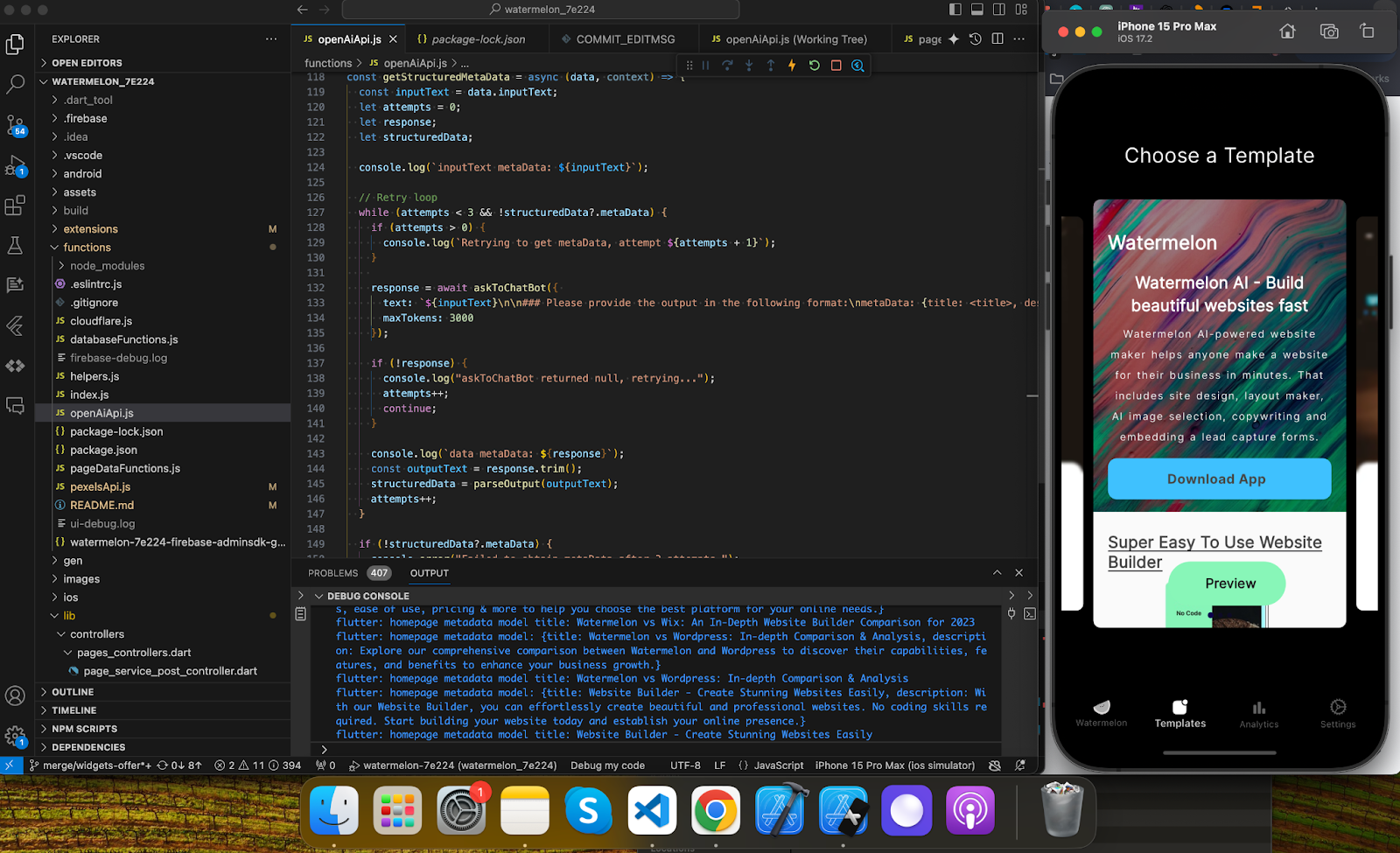
Task: Restart the debug session
Action: pos(814,66)
